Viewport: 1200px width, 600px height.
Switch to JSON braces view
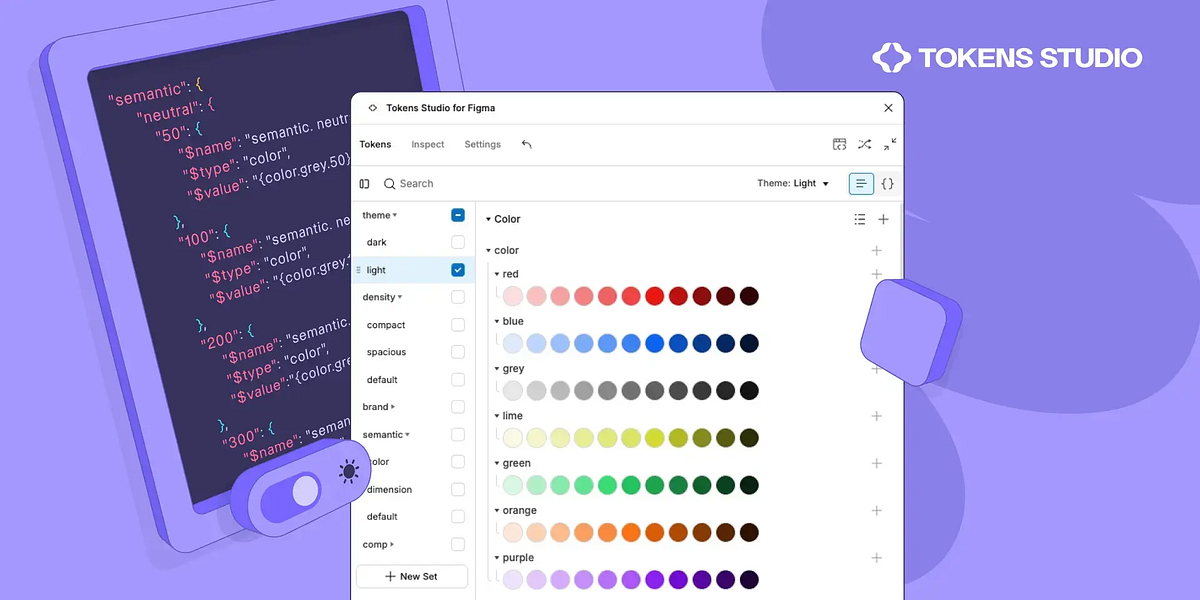[887, 184]
